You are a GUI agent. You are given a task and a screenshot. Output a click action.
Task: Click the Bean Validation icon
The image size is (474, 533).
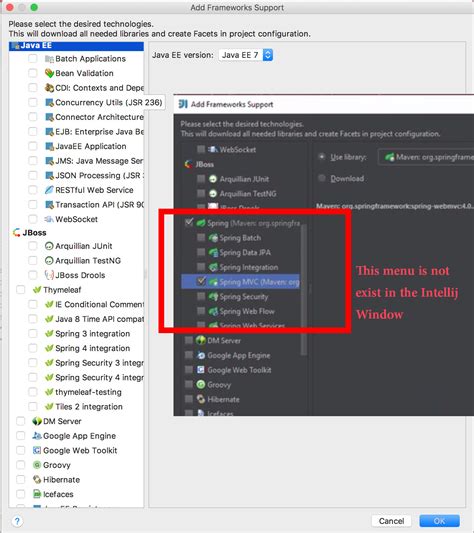[x=49, y=73]
